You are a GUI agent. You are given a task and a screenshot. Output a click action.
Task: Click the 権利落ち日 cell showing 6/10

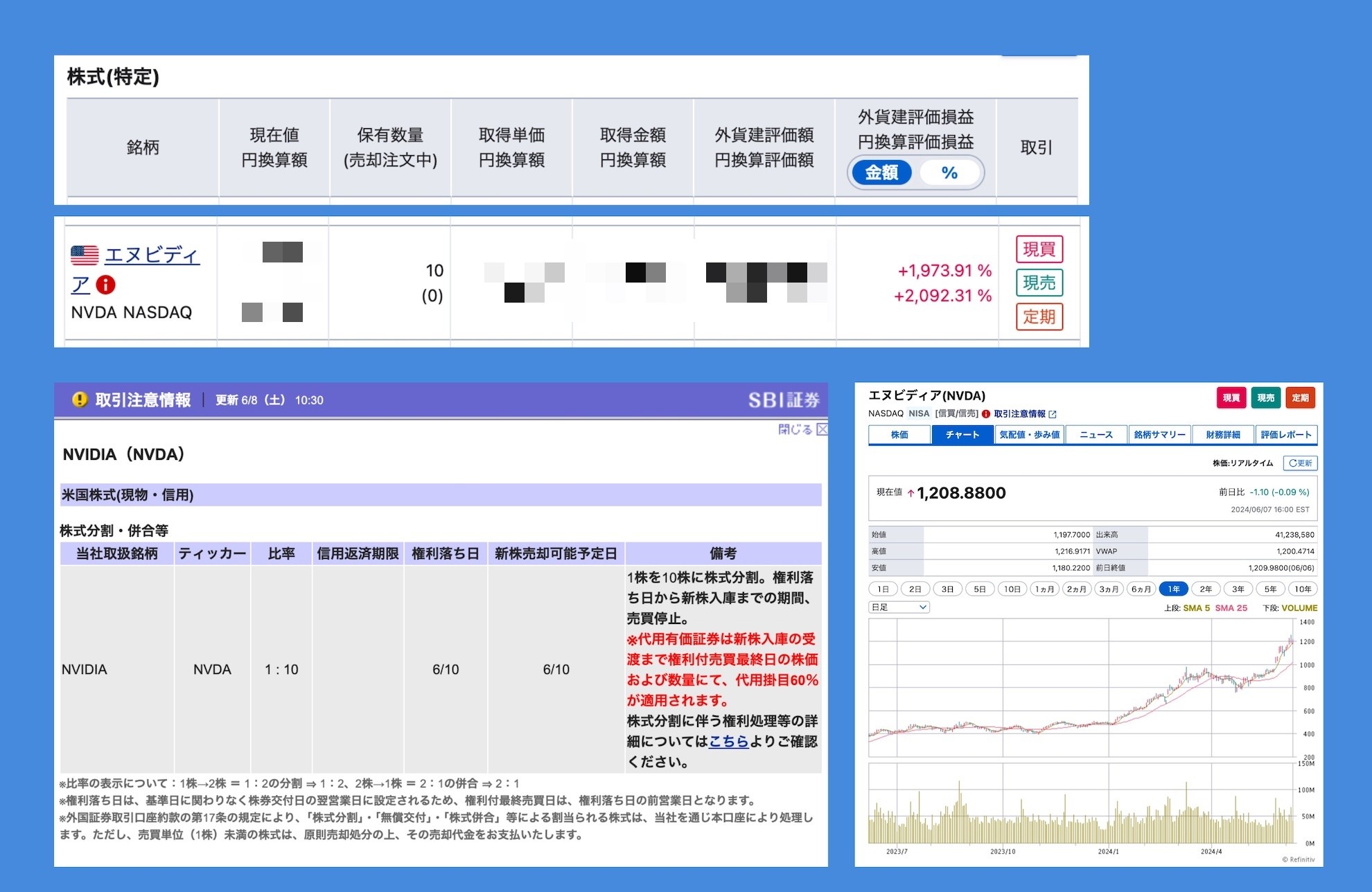(x=446, y=670)
